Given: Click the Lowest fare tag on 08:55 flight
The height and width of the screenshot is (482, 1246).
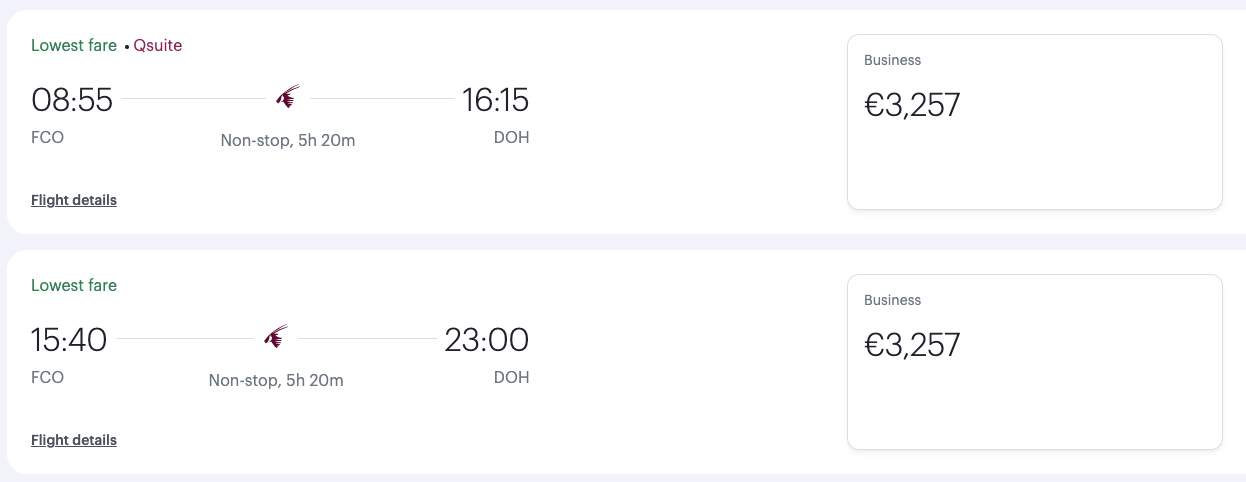Looking at the screenshot, I should pos(74,45).
